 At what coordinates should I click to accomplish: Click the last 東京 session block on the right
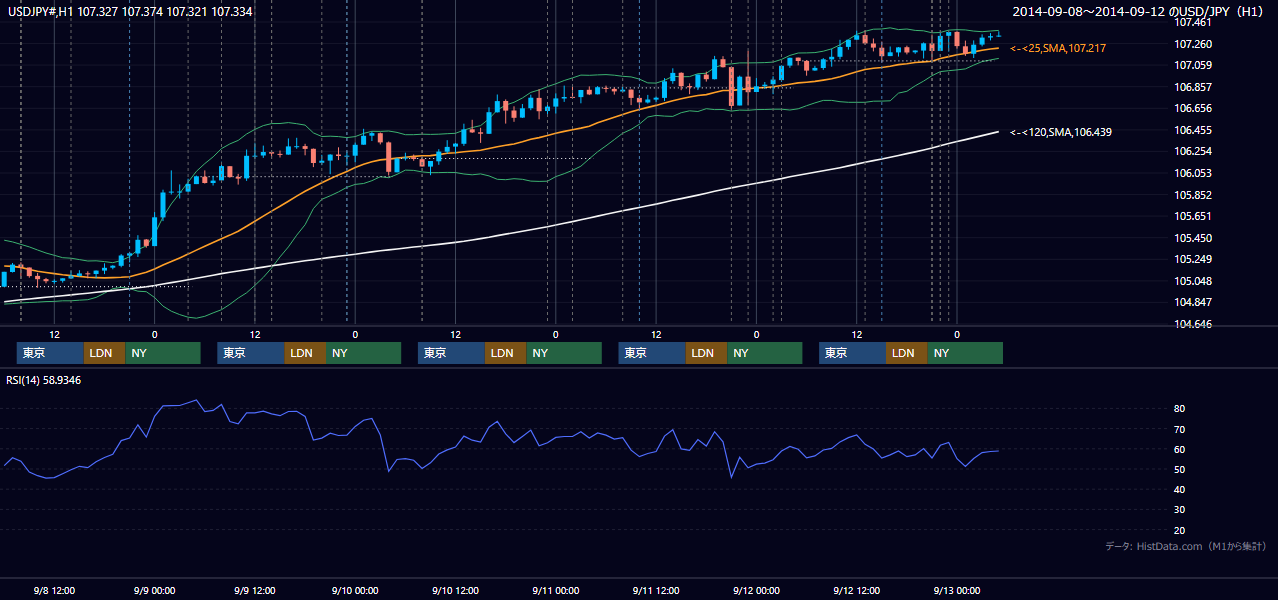point(852,353)
